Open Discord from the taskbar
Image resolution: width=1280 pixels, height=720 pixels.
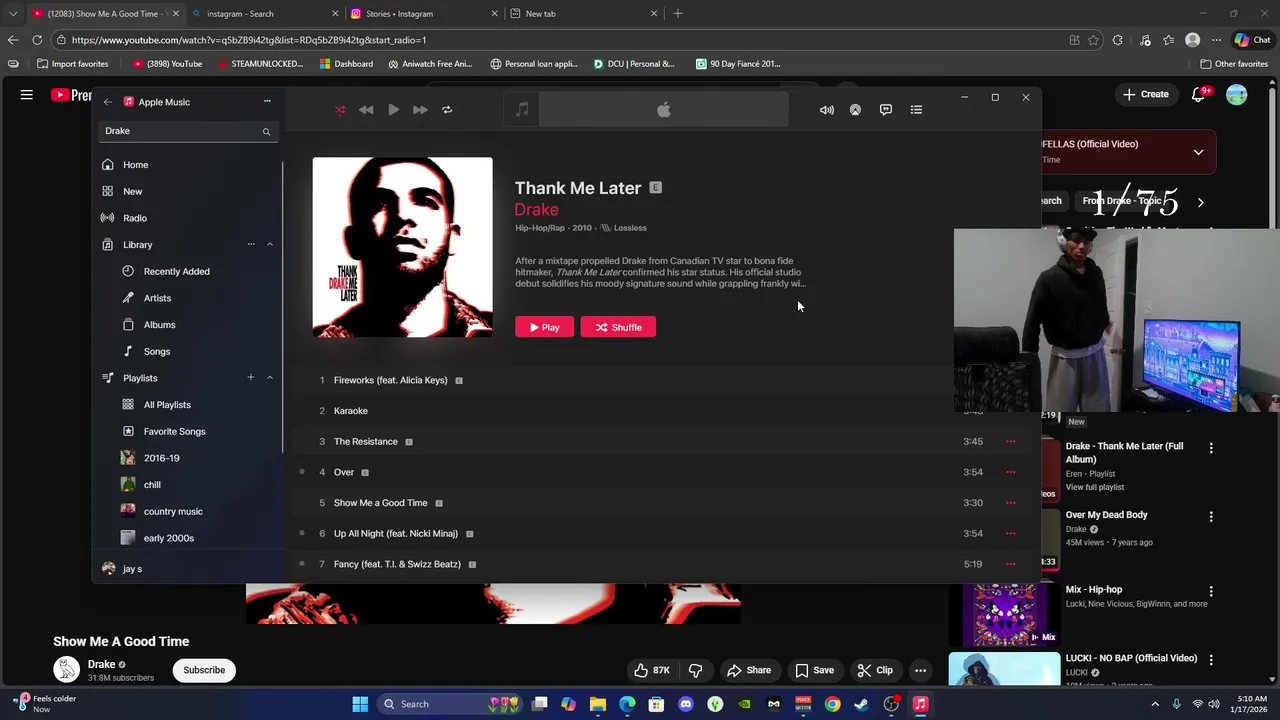[686, 704]
